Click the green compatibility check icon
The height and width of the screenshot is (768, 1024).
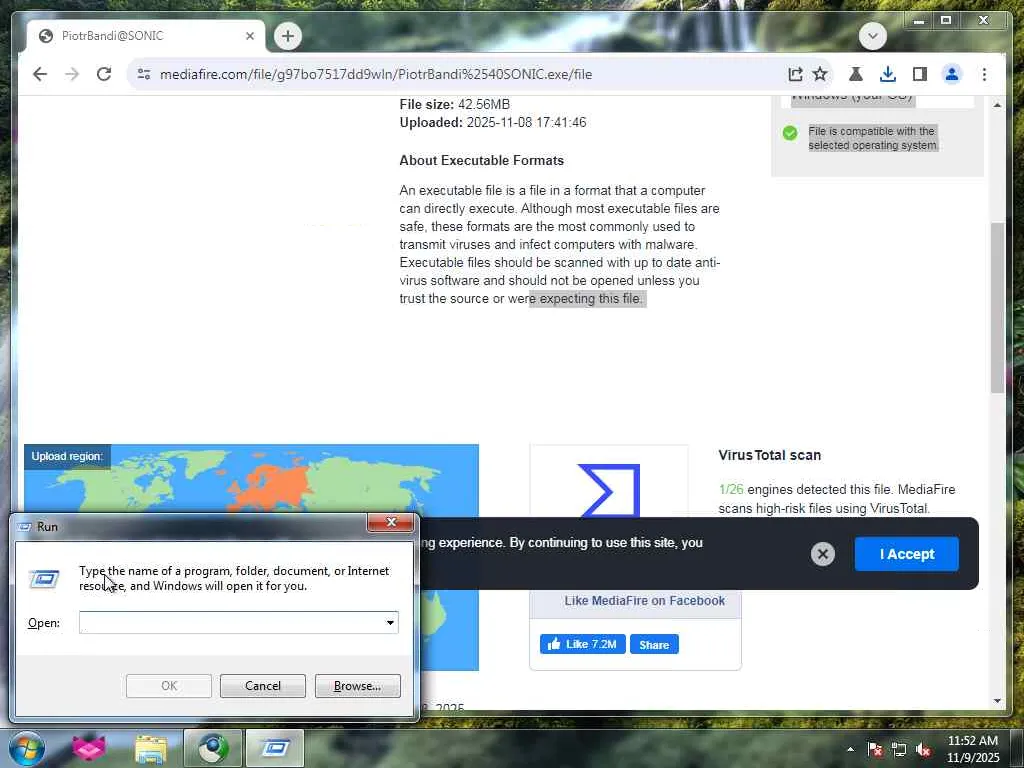[x=790, y=133]
